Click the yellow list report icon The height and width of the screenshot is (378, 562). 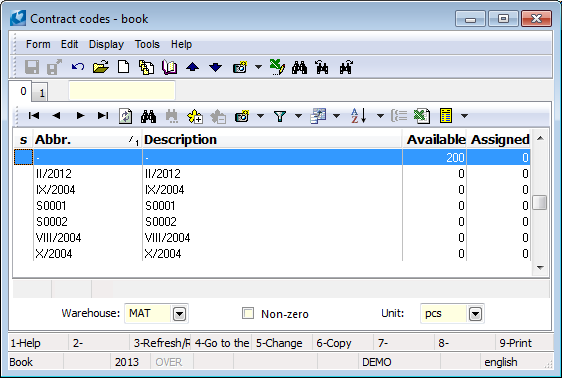click(x=446, y=116)
